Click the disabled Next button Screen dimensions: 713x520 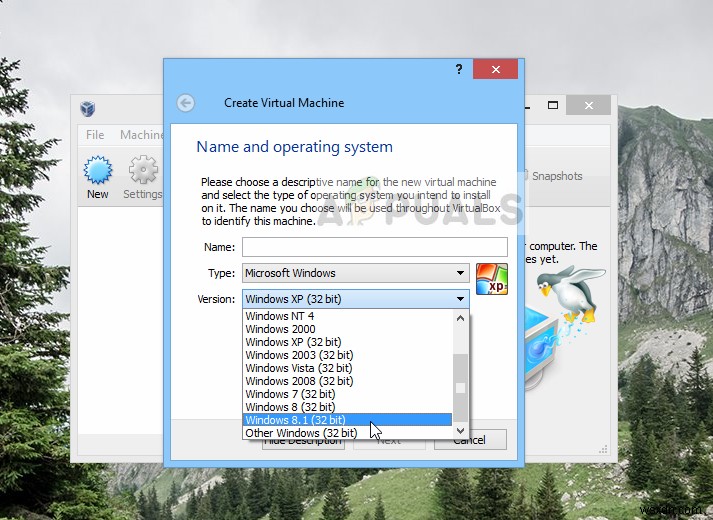[389, 444]
